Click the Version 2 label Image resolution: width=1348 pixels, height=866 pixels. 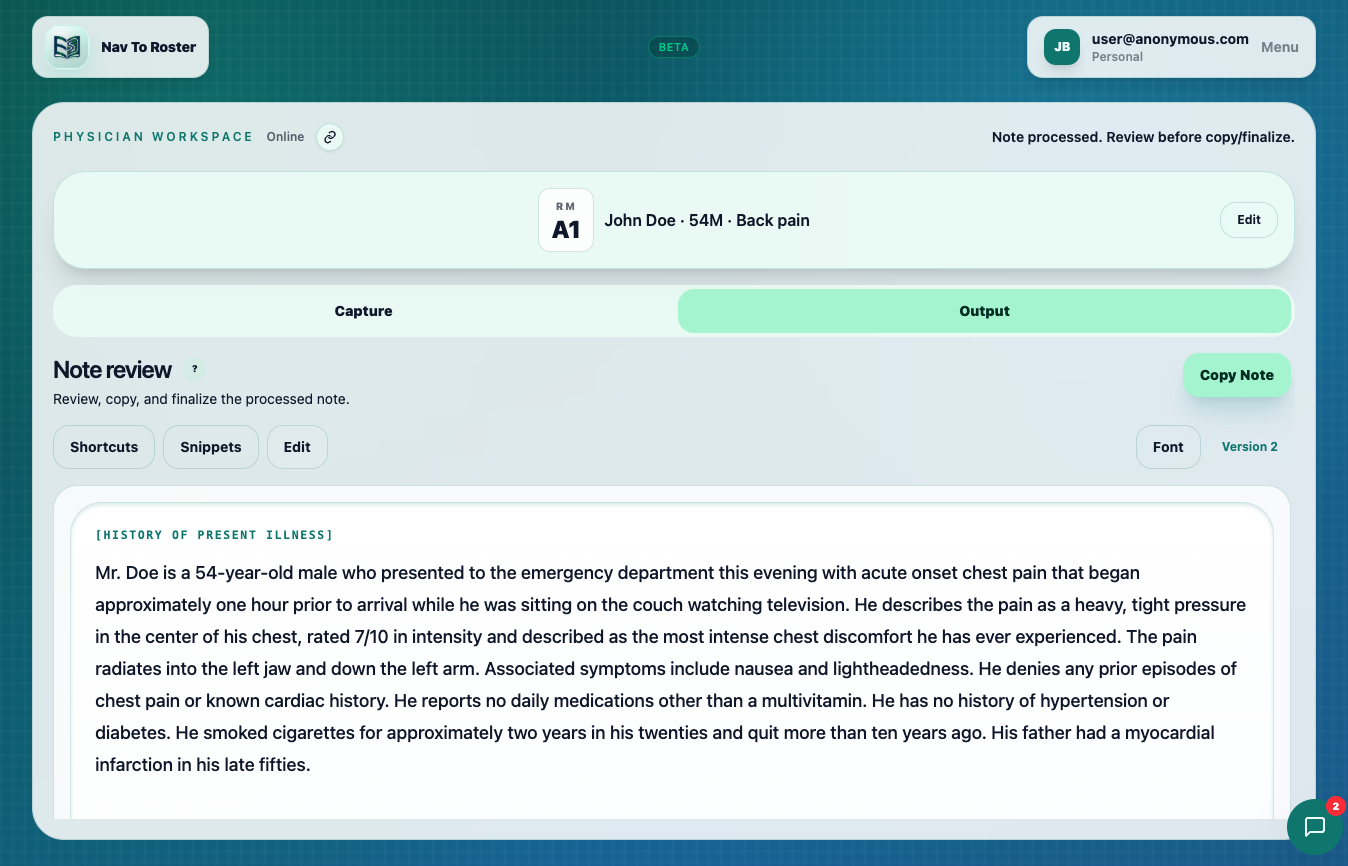[x=1250, y=447]
